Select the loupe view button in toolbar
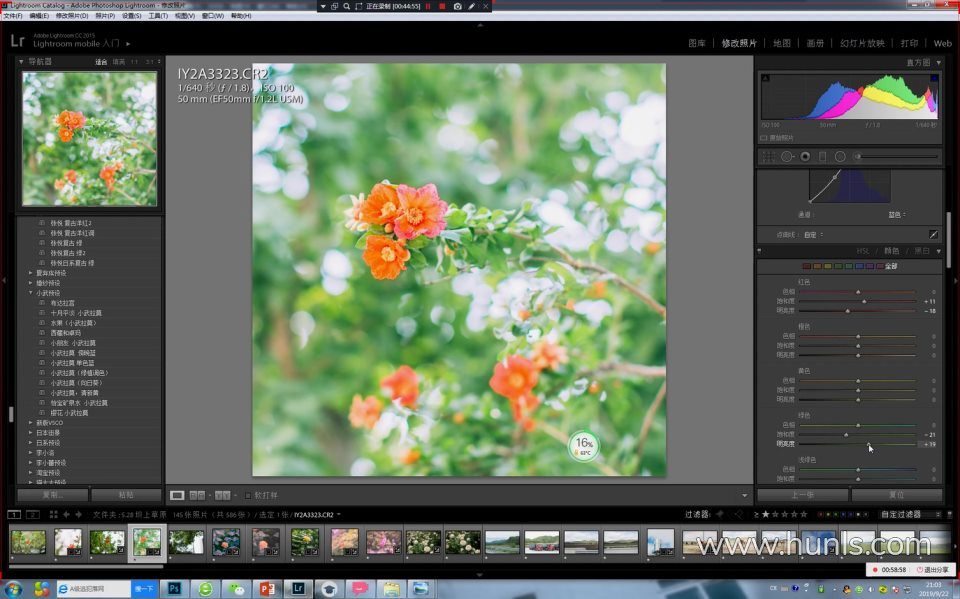This screenshot has width=960, height=599. click(x=177, y=495)
